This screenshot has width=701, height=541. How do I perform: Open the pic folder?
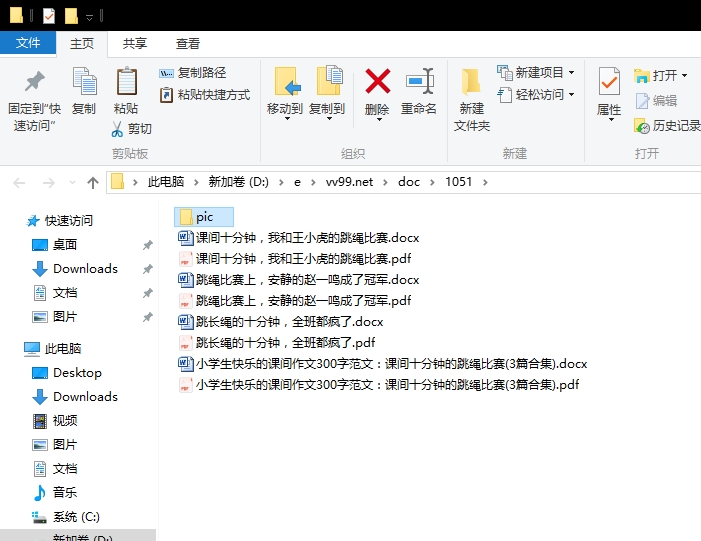click(x=204, y=217)
